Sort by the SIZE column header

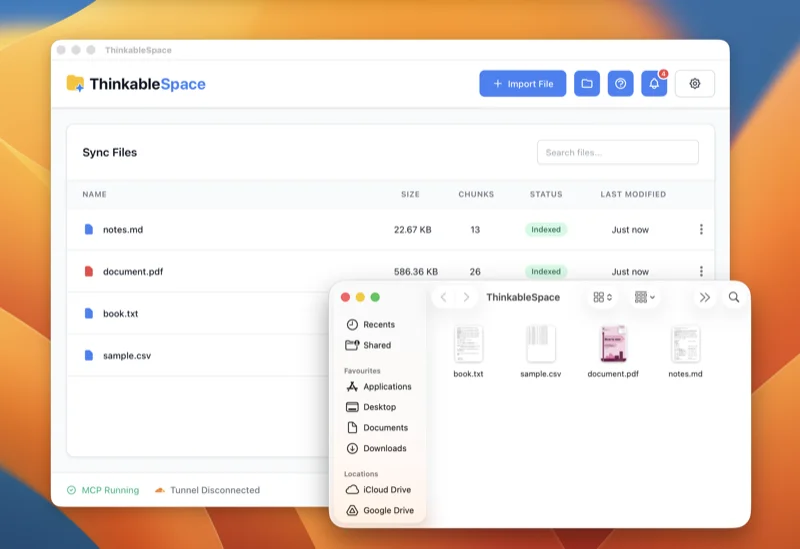[410, 194]
